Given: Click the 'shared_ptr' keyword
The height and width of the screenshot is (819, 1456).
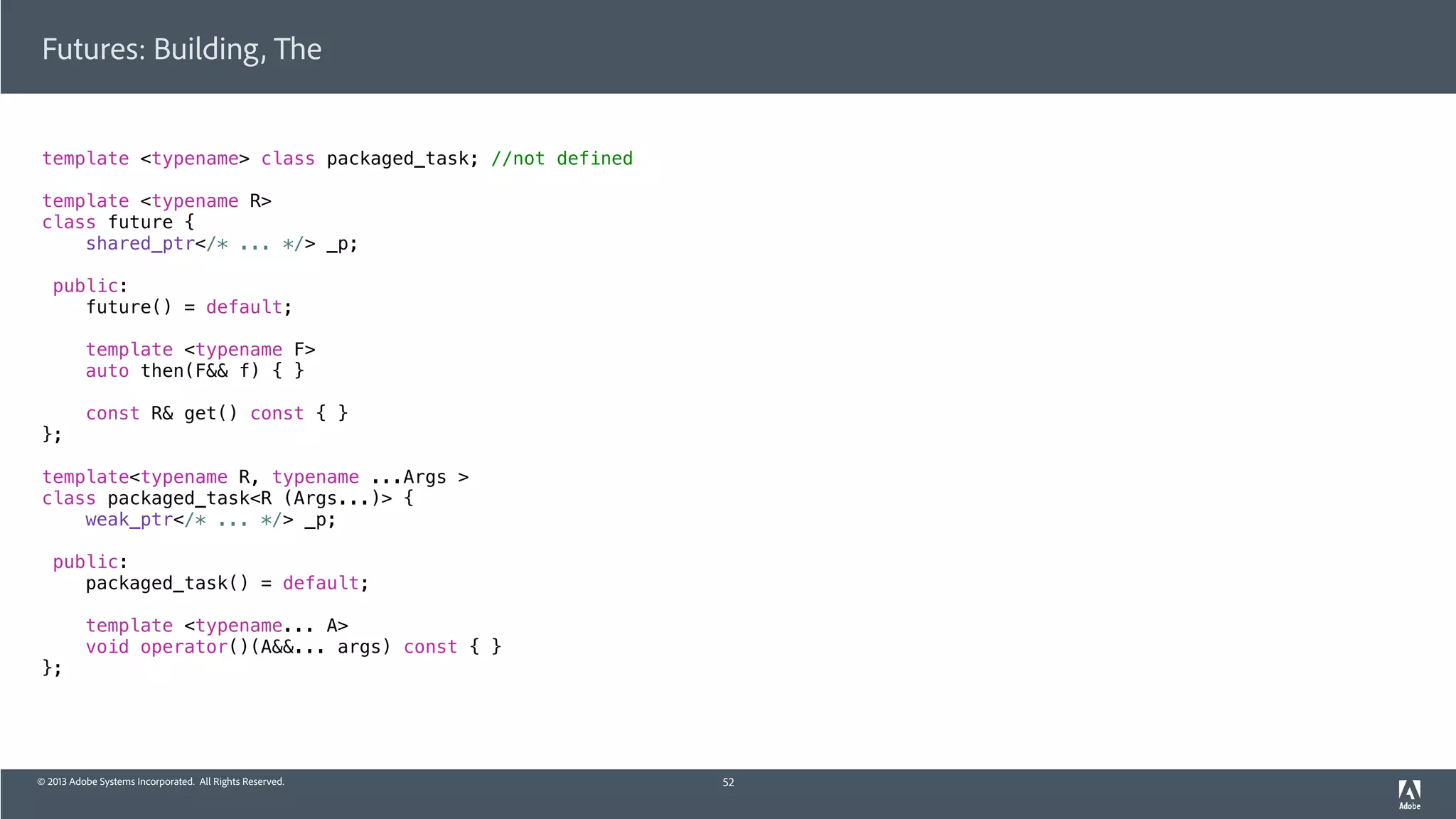Looking at the screenshot, I should tap(140, 244).
